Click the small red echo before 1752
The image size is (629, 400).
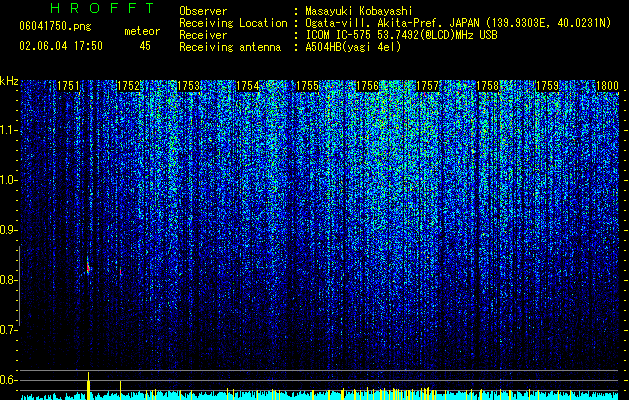(120, 272)
